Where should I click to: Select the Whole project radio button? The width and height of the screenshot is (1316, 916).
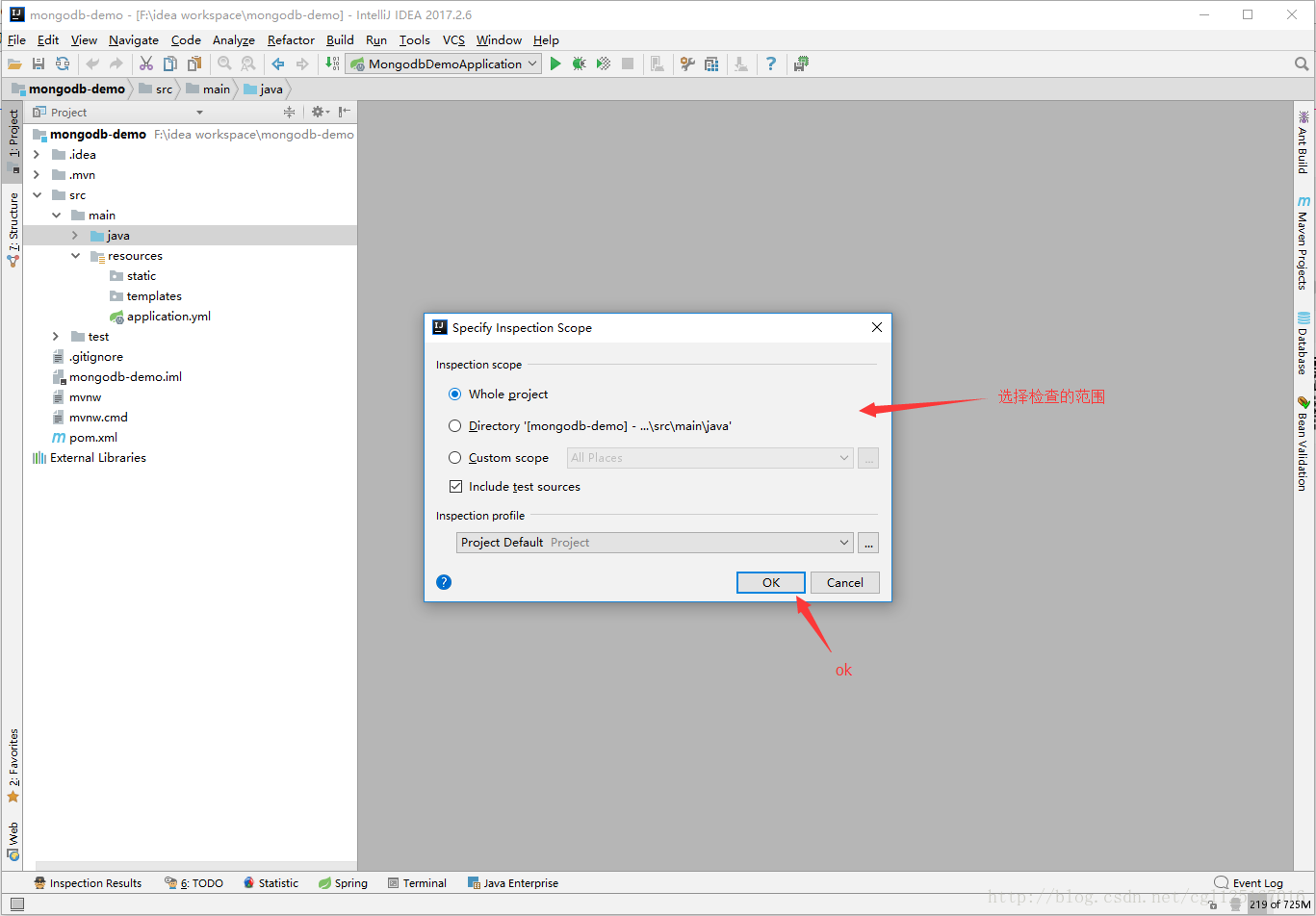[x=454, y=394]
